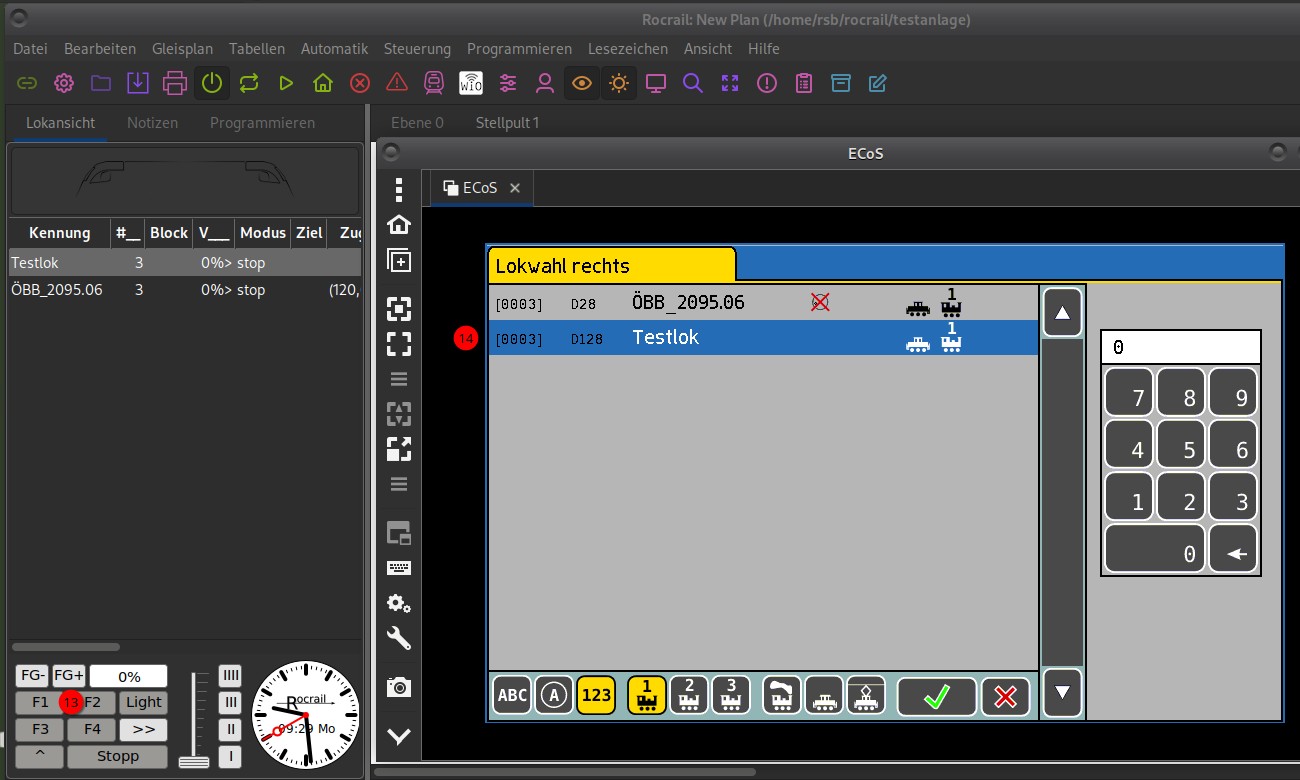Click the red emergency stop circle-X icon
The height and width of the screenshot is (780, 1300).
click(360, 83)
